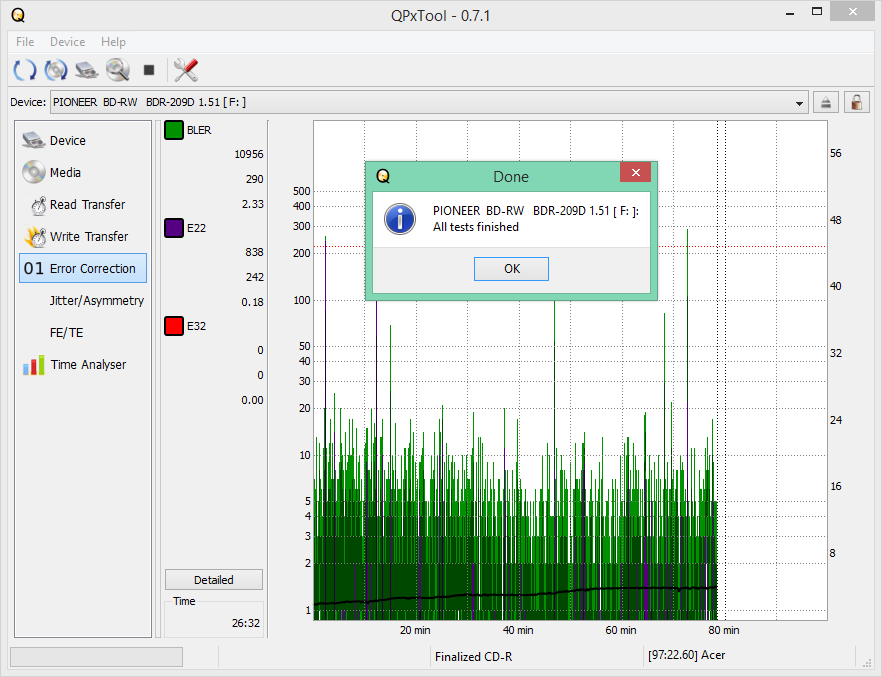Click [97:22.60] Acer in status bar
This screenshot has height=677, width=882.
(686, 655)
